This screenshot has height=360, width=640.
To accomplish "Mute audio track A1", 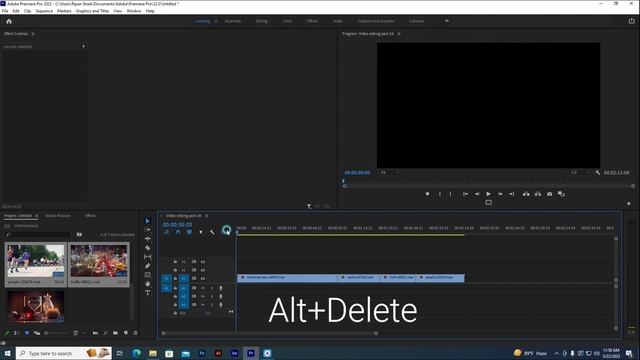I will 203,288.
